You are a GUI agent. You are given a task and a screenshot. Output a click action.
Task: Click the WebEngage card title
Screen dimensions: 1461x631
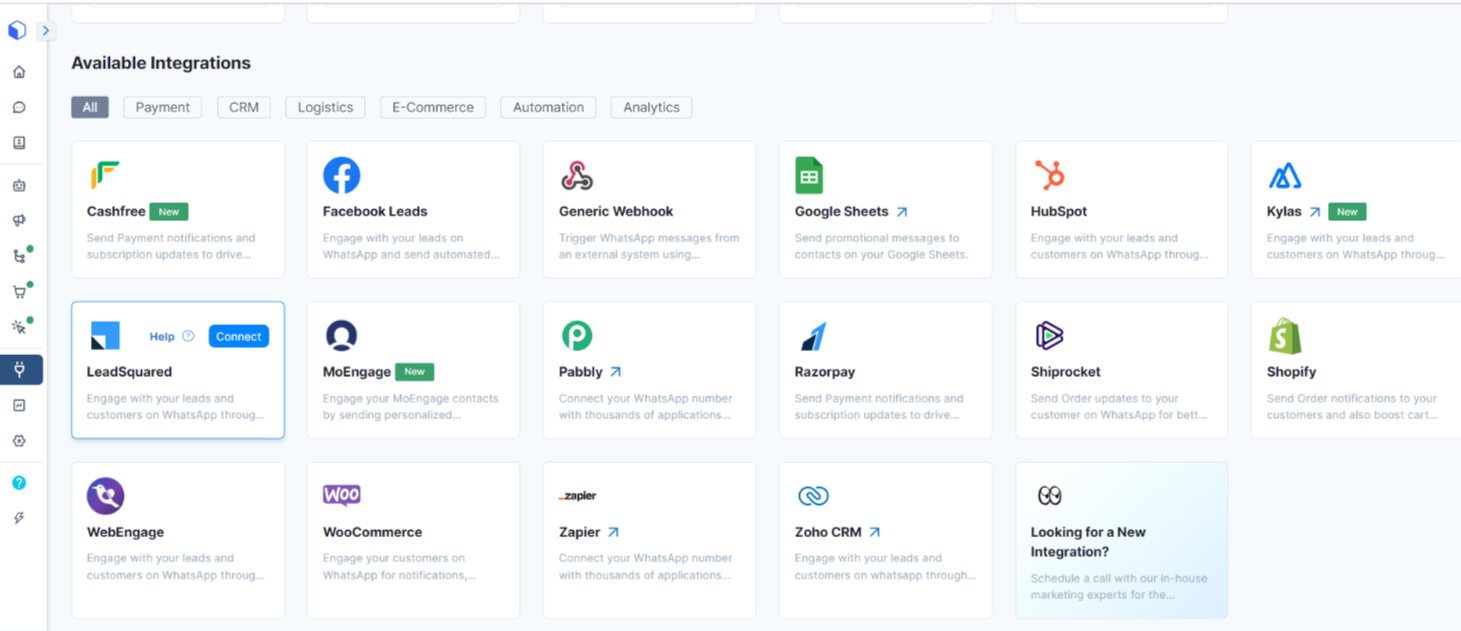(125, 532)
